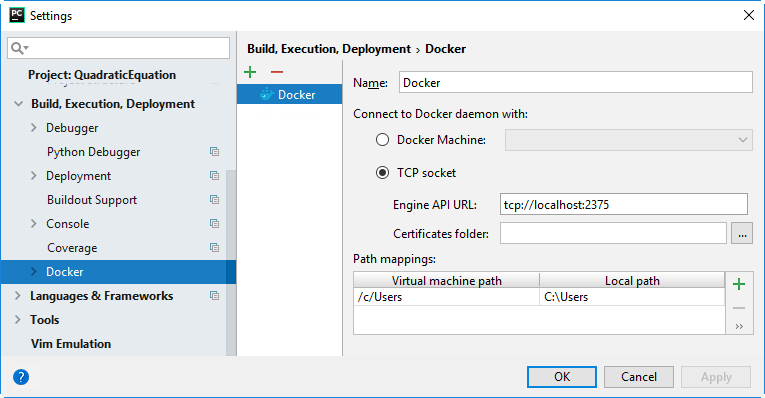Screen dimensions: 765x398
Task: Collapse Build, Execution, Deployment section
Action: pos(19,104)
